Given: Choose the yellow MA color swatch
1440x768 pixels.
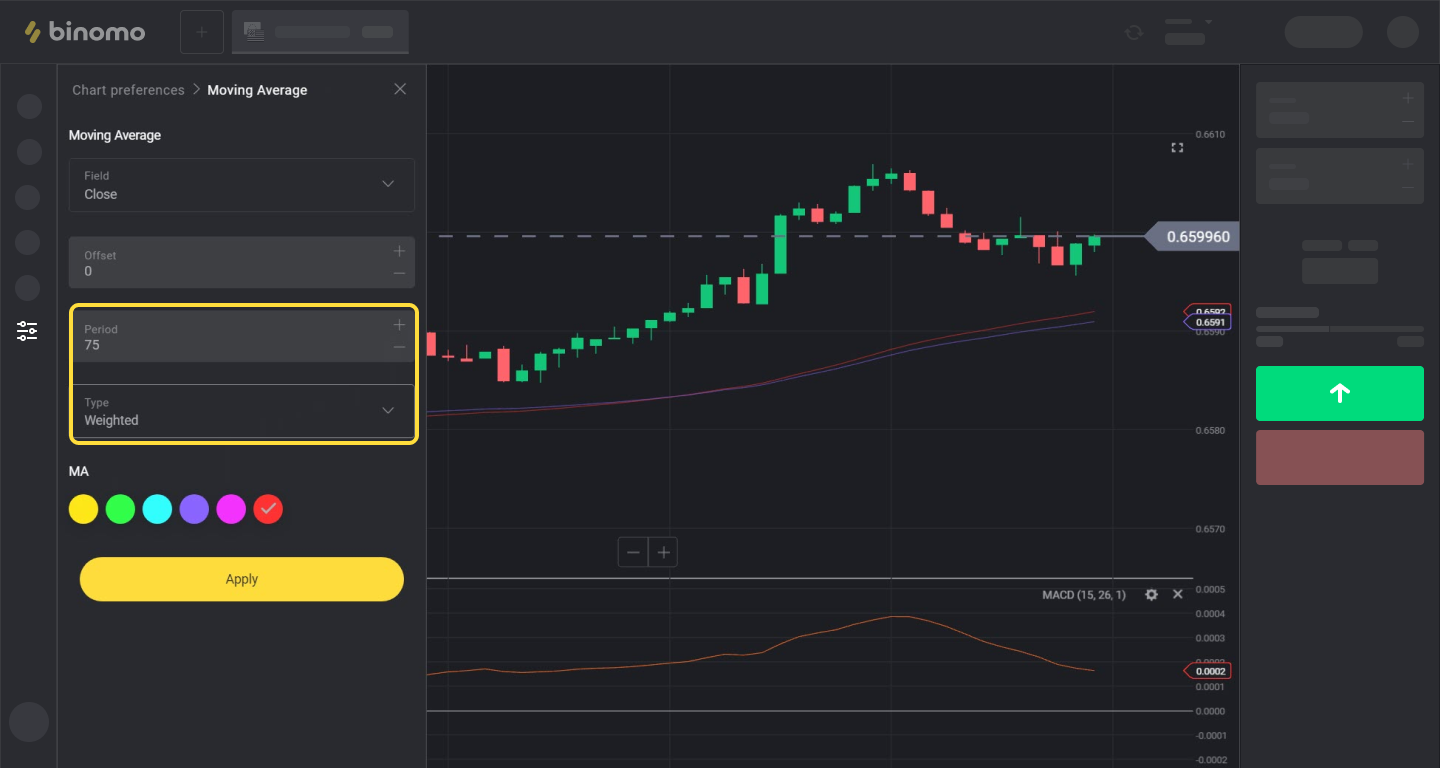Looking at the screenshot, I should point(83,509).
